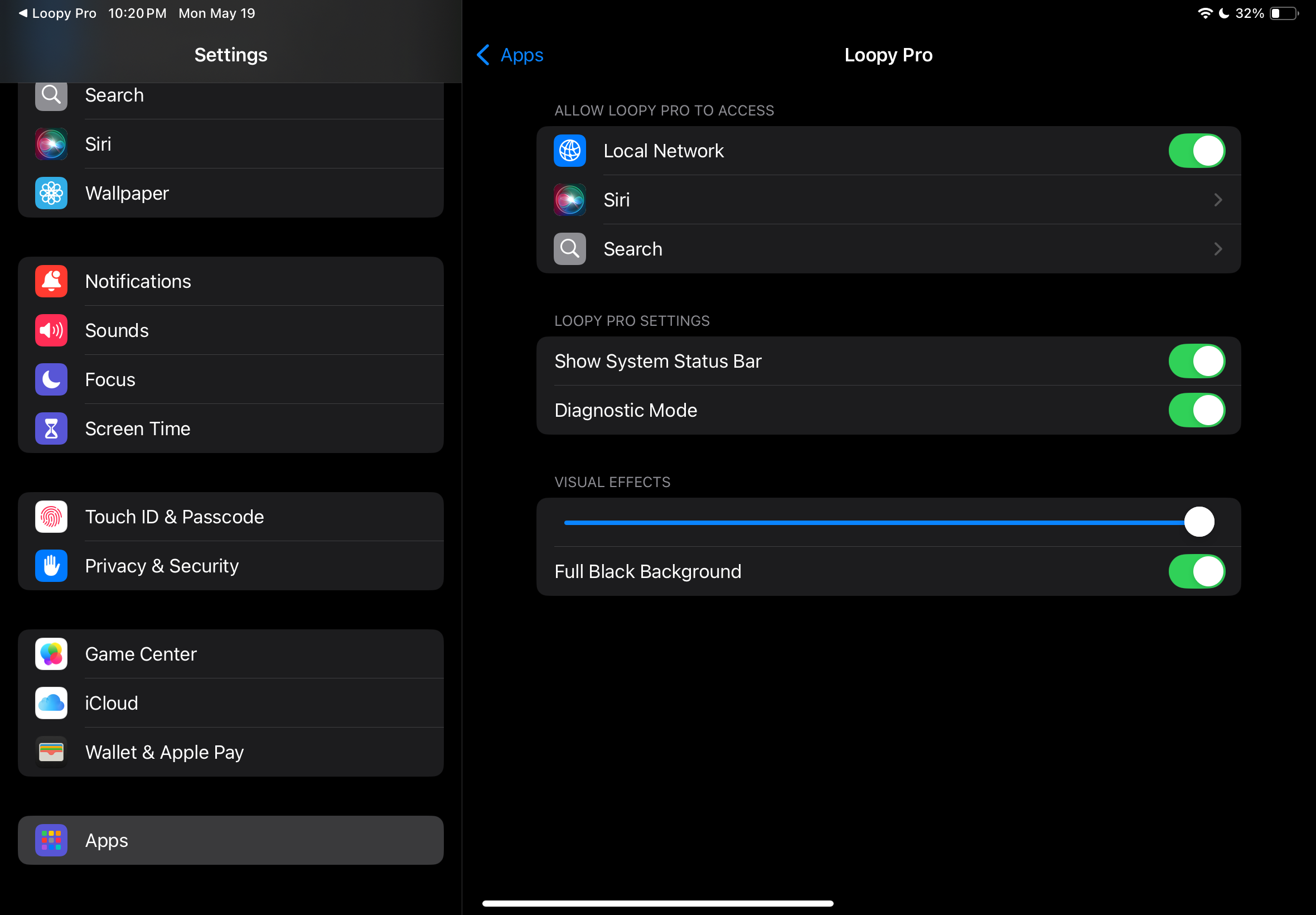The height and width of the screenshot is (915, 1316).
Task: Tap the back-to-Loopy Pro arrow in status bar
Action: click(x=23, y=13)
